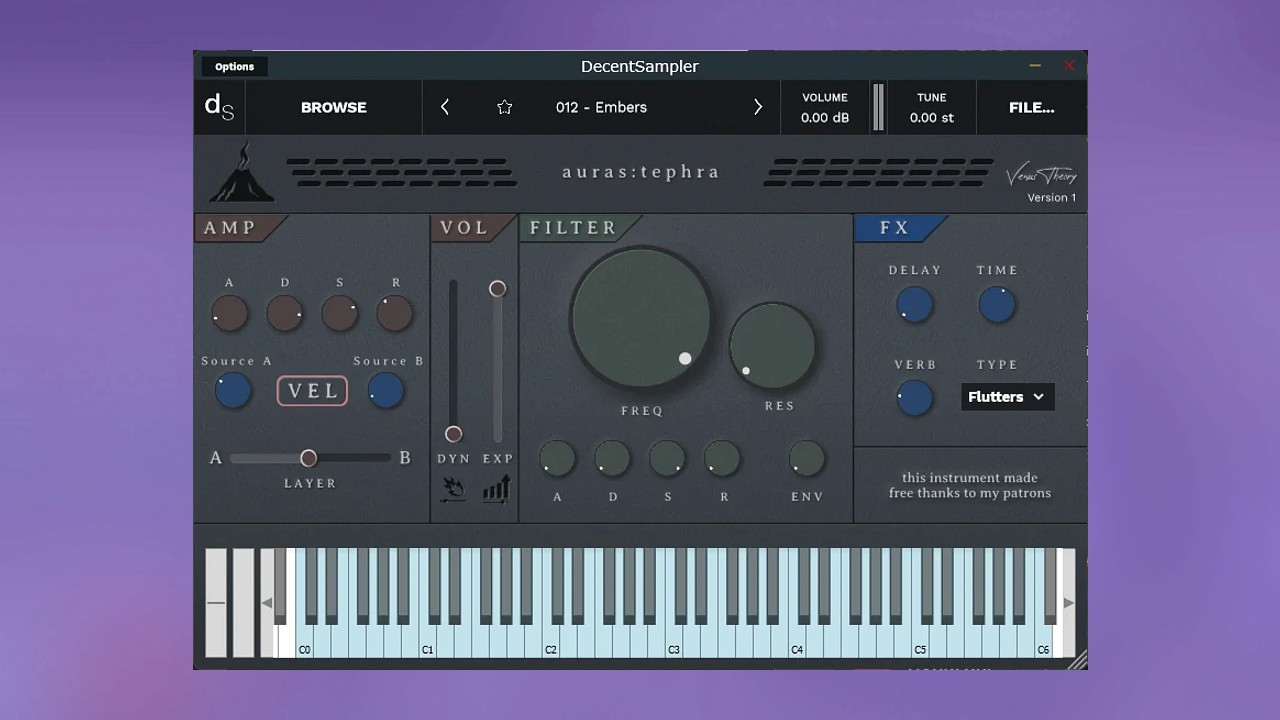The height and width of the screenshot is (720, 1280).
Task: Click the AMP release R knob
Action: pos(394,314)
